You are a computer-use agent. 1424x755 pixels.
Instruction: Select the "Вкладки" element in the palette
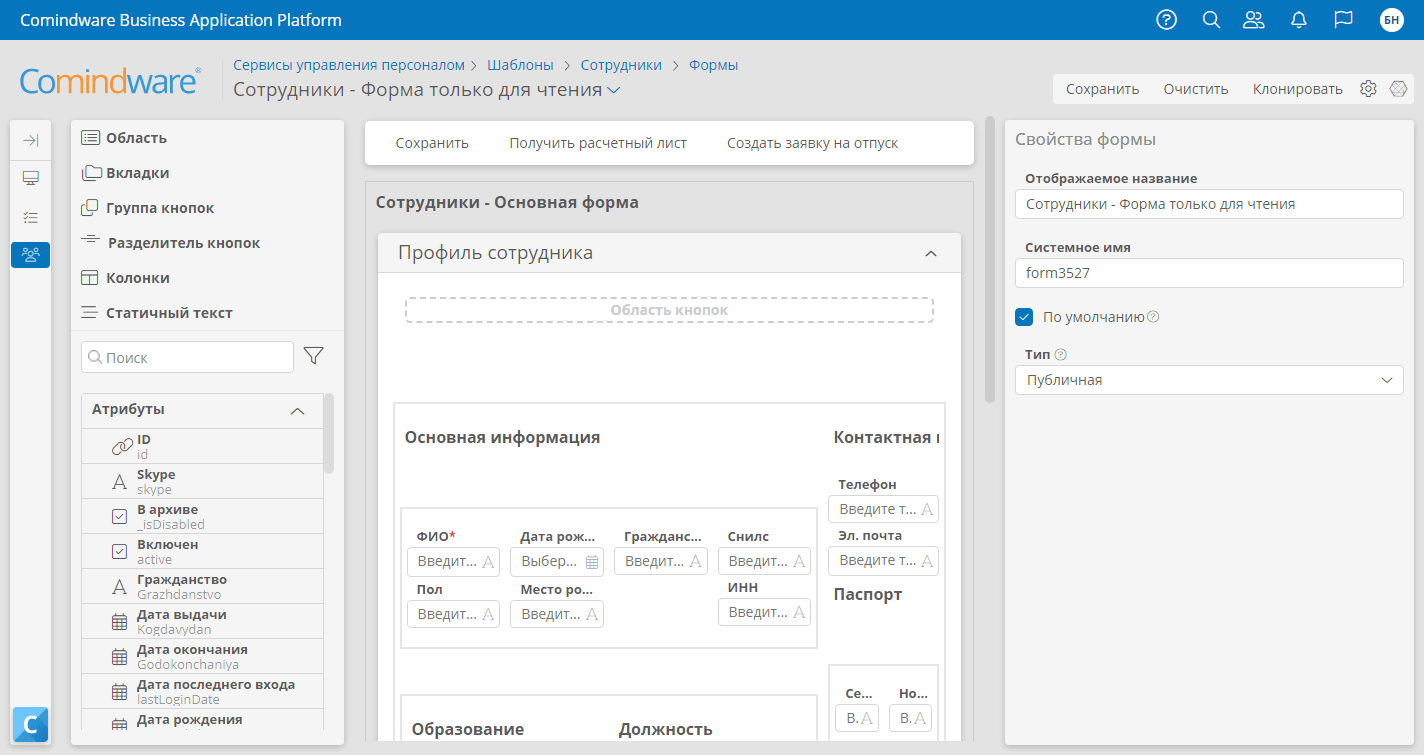pos(137,173)
